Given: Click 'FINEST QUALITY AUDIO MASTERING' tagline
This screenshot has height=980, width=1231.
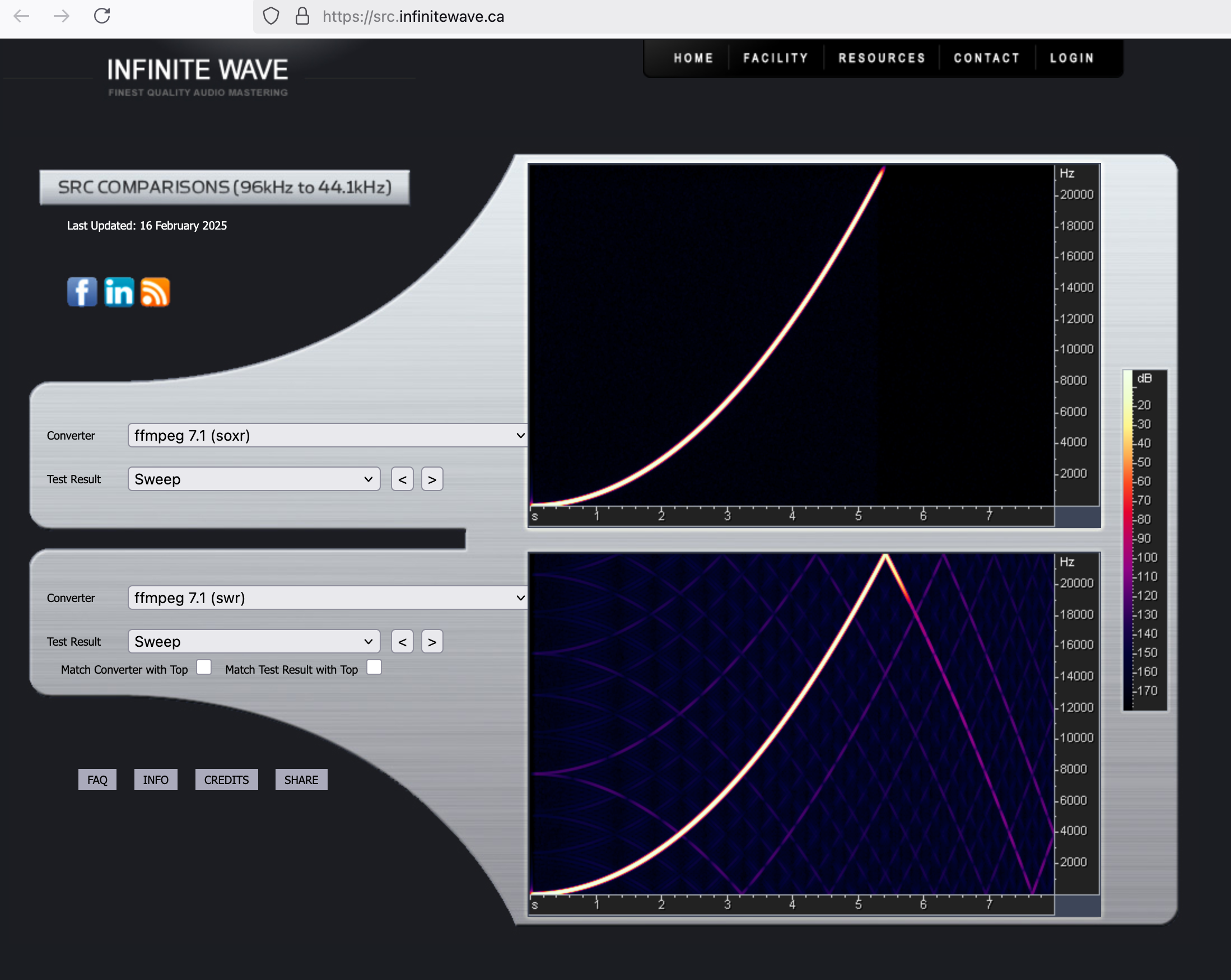Looking at the screenshot, I should [198, 92].
